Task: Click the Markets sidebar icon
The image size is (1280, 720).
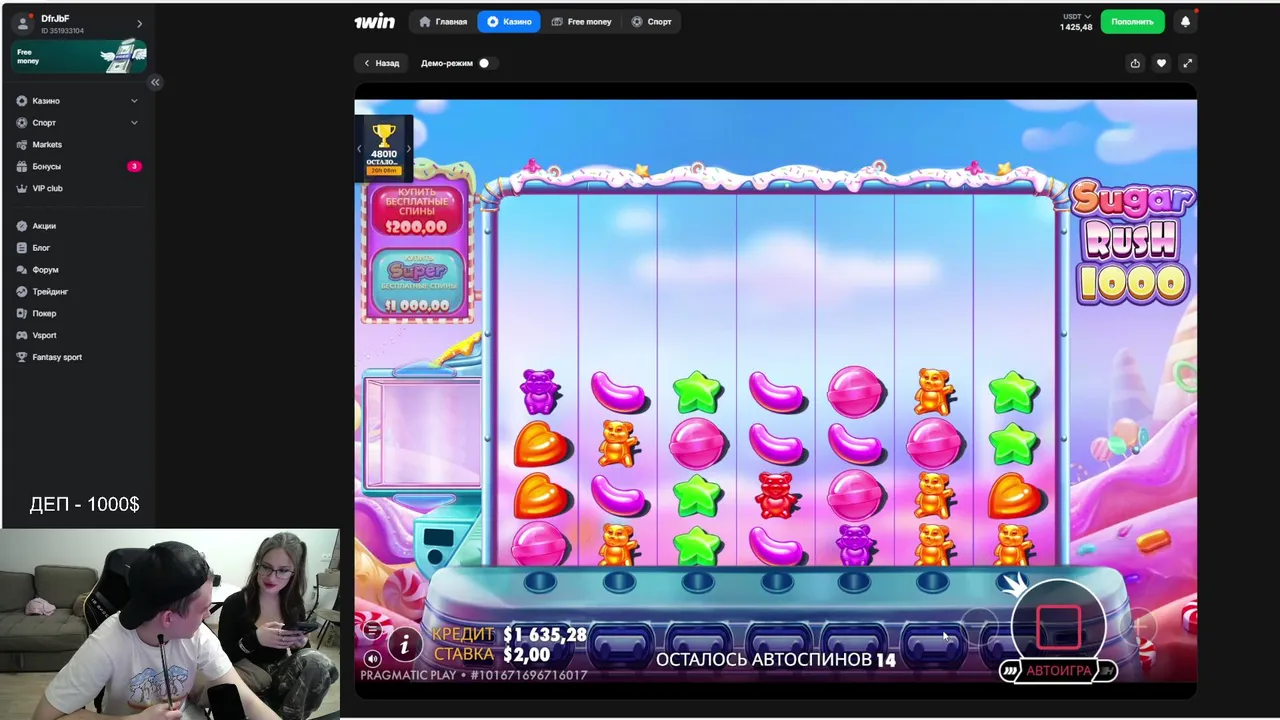Action: [22, 145]
